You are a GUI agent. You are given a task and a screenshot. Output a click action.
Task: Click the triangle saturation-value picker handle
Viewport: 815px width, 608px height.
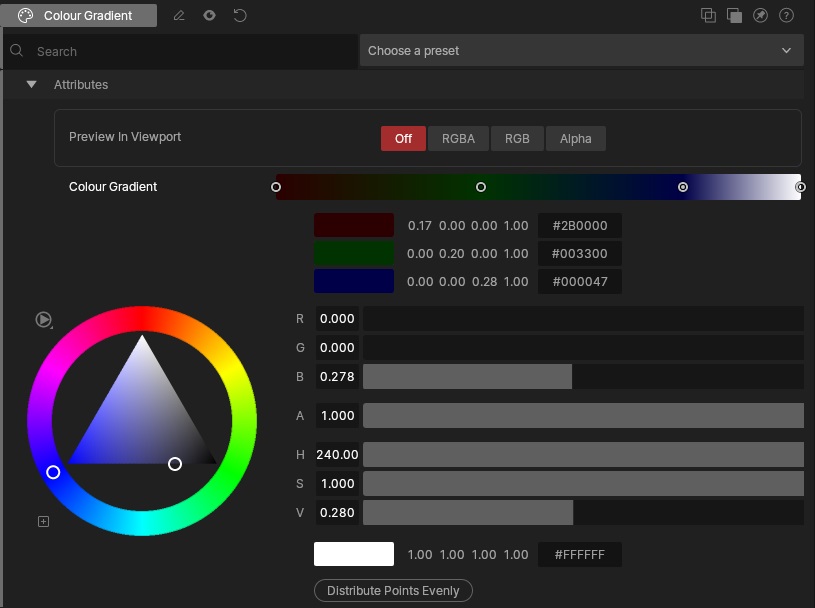coord(175,464)
